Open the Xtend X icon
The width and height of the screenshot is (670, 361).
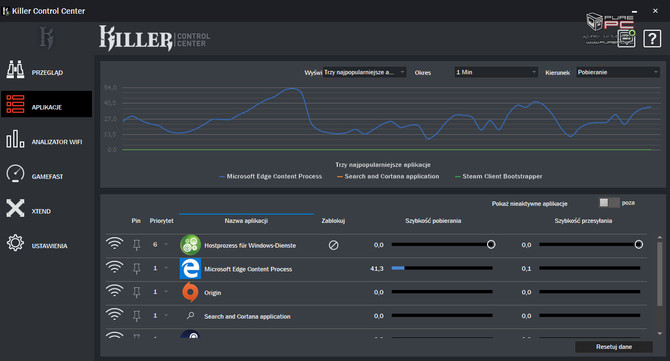(x=15, y=208)
